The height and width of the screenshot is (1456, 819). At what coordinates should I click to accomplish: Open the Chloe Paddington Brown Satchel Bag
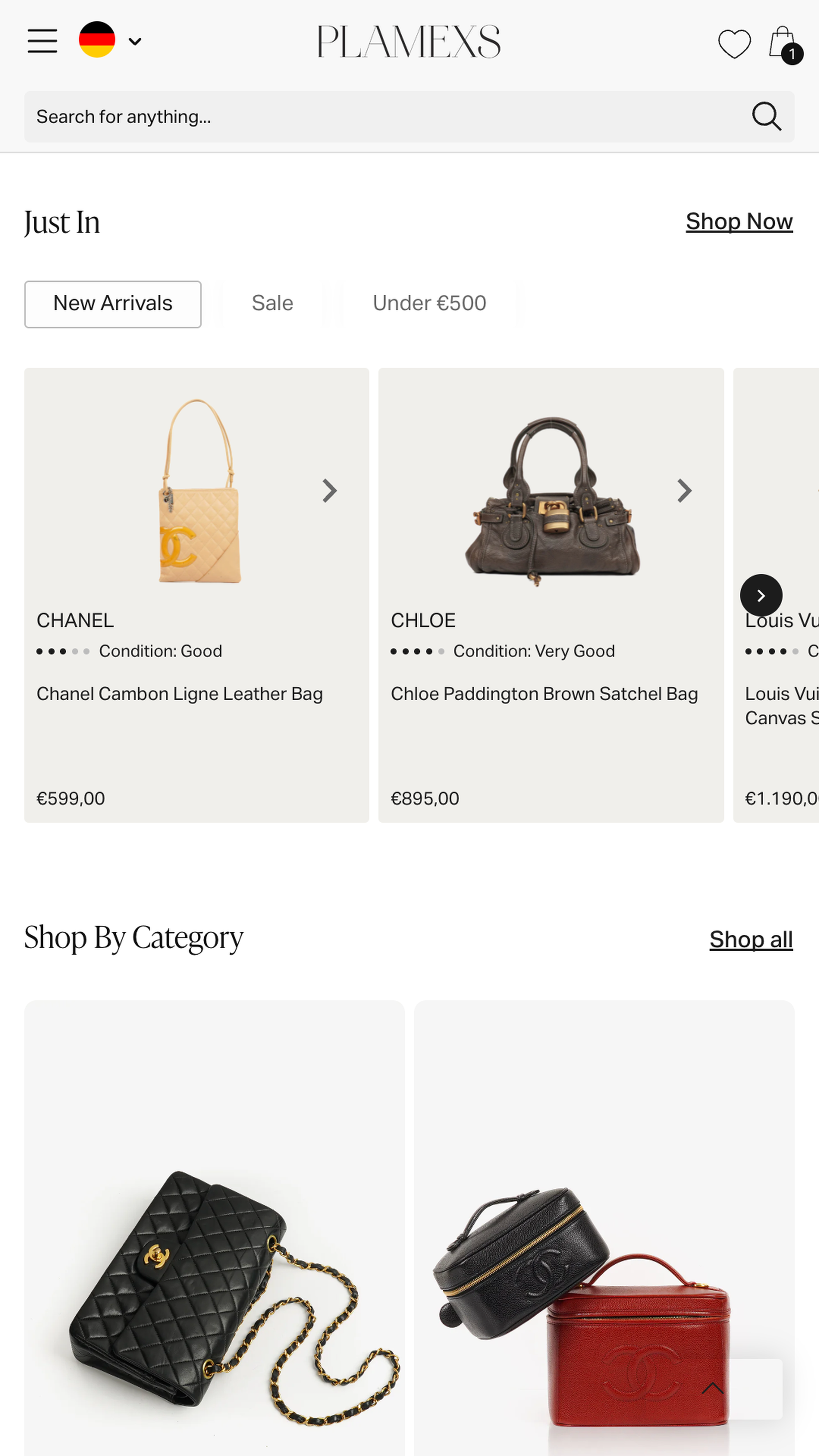coord(544,694)
